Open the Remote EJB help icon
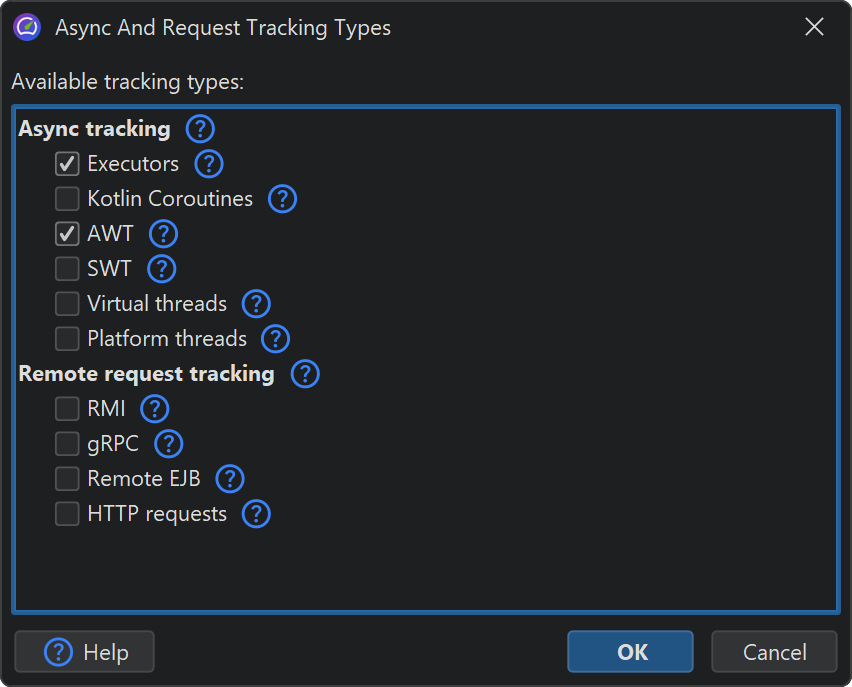 pyautogui.click(x=230, y=479)
